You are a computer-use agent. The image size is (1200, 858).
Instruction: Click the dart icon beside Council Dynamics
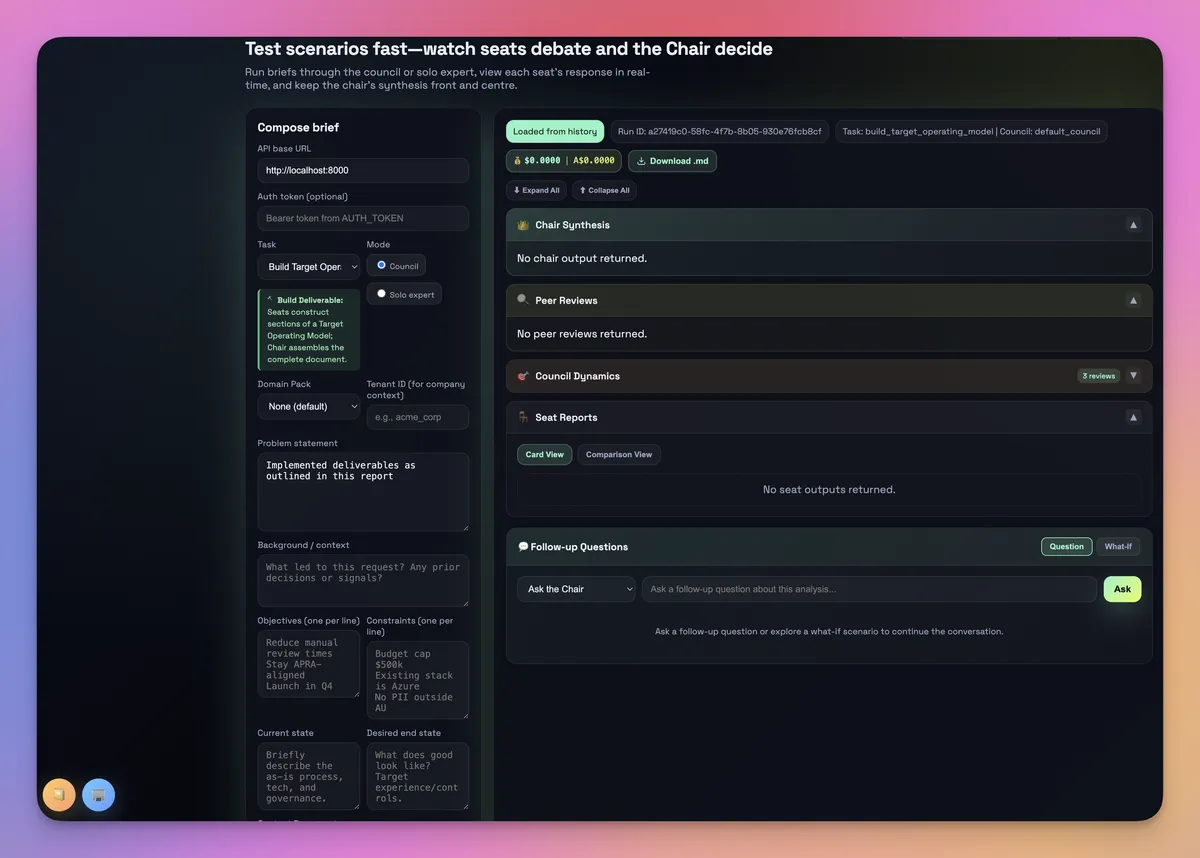pos(522,375)
